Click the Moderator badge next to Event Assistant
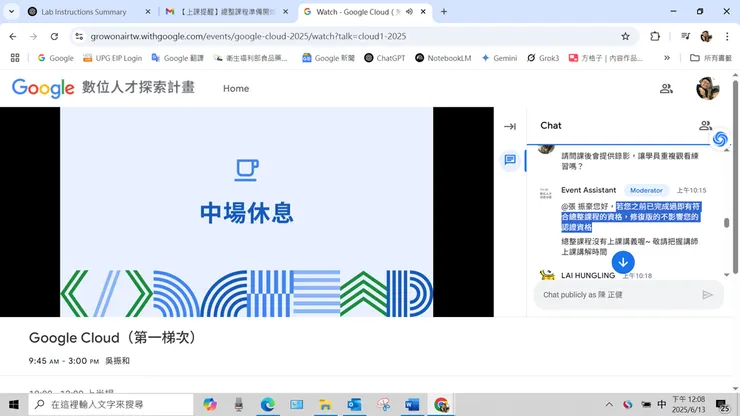 (x=646, y=190)
